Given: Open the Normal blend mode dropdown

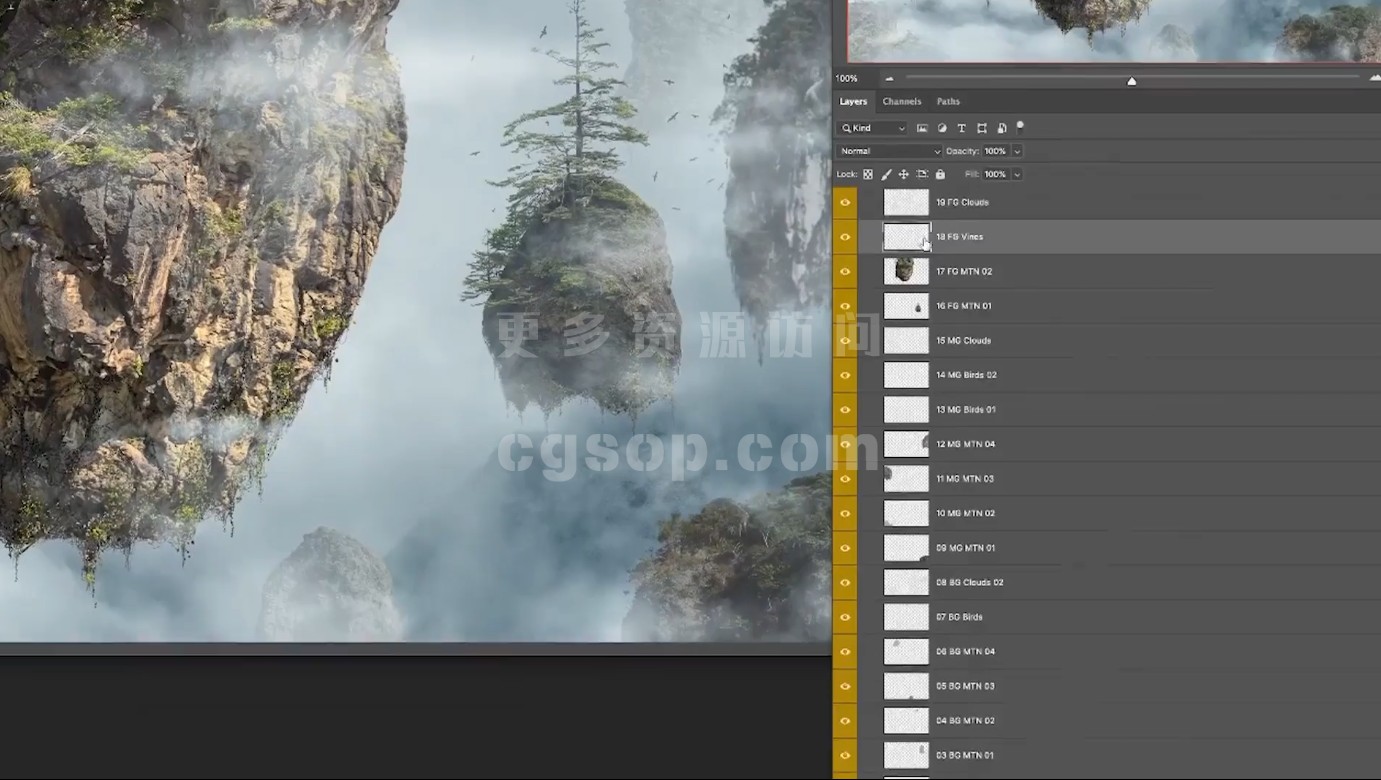Looking at the screenshot, I should click(x=890, y=151).
